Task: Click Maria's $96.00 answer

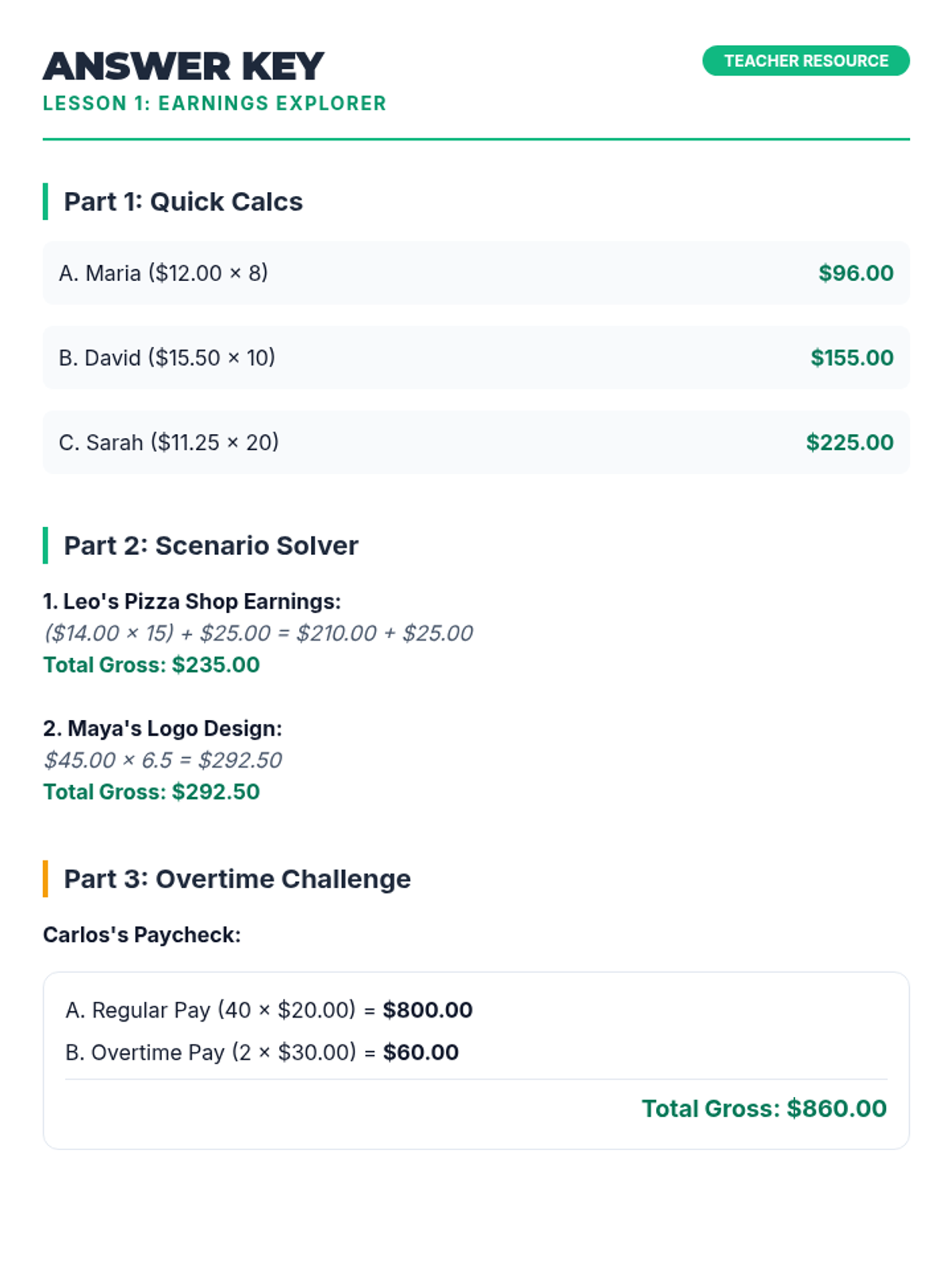Action: coord(855,273)
